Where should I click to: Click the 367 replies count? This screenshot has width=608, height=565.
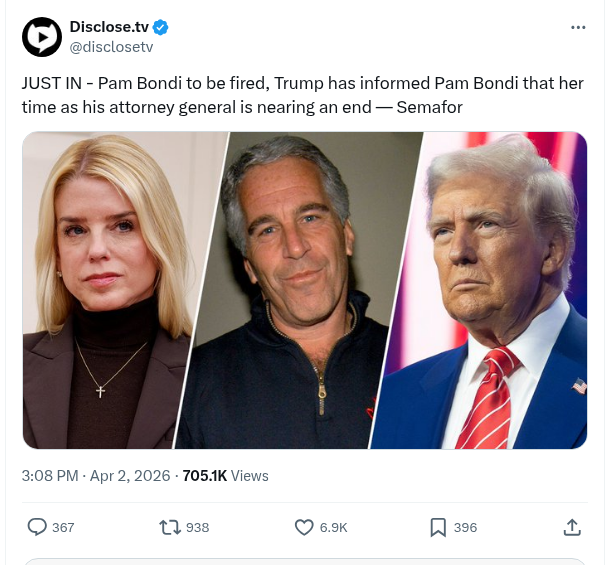click(x=63, y=527)
